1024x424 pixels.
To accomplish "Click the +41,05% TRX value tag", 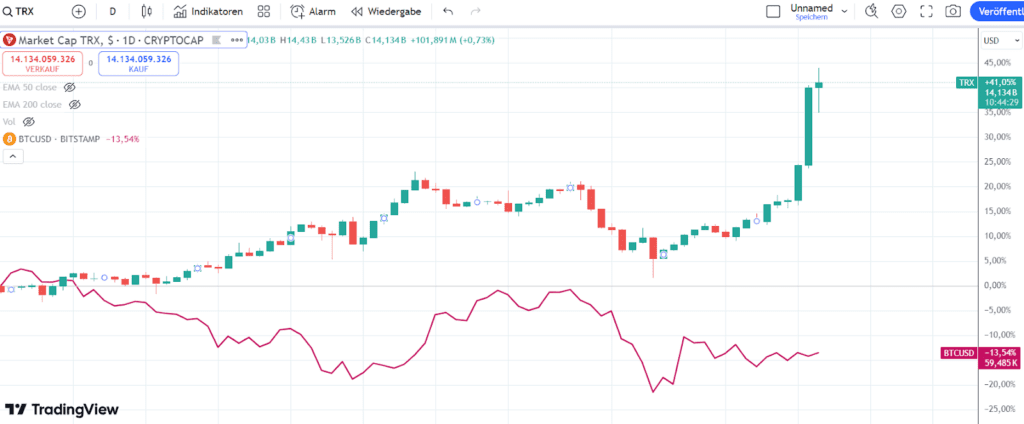I will 1000,82.
